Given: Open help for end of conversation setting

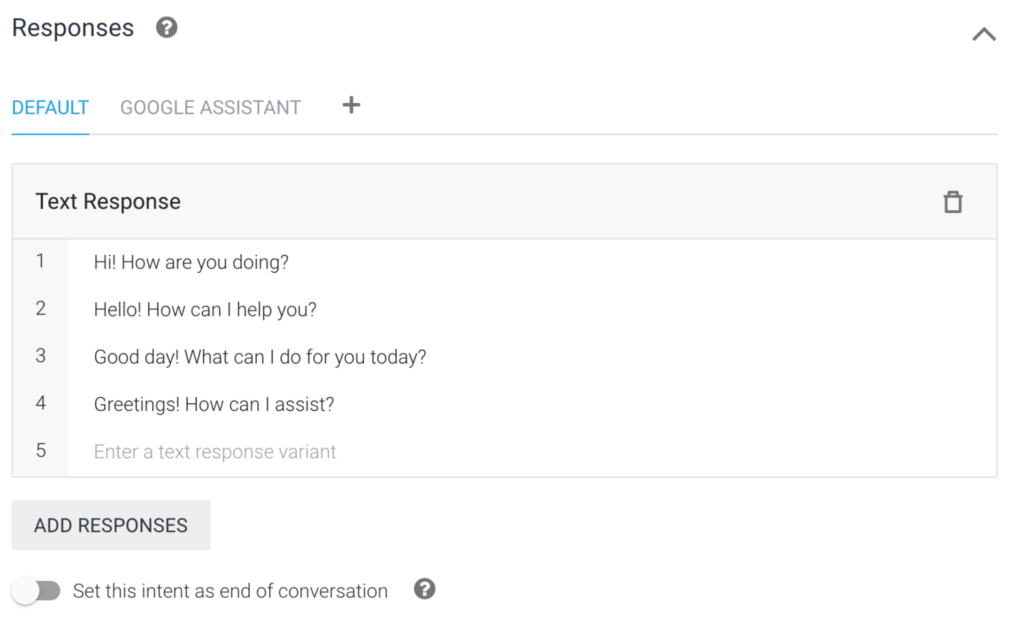Looking at the screenshot, I should [425, 590].
